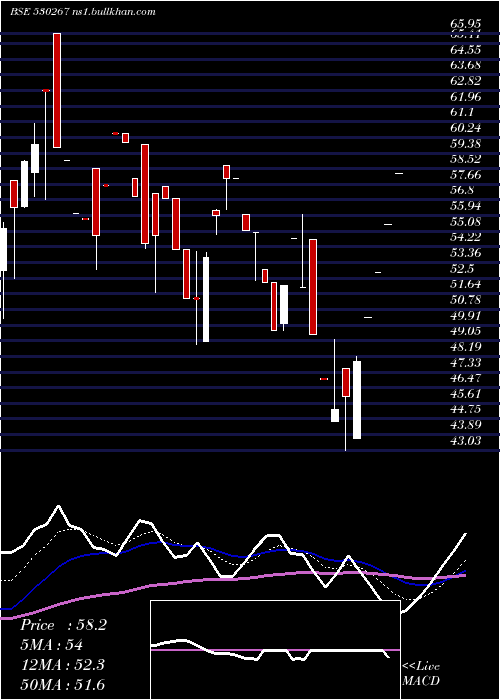Select the 50MA : 51.6 readout

[x=62, y=685]
